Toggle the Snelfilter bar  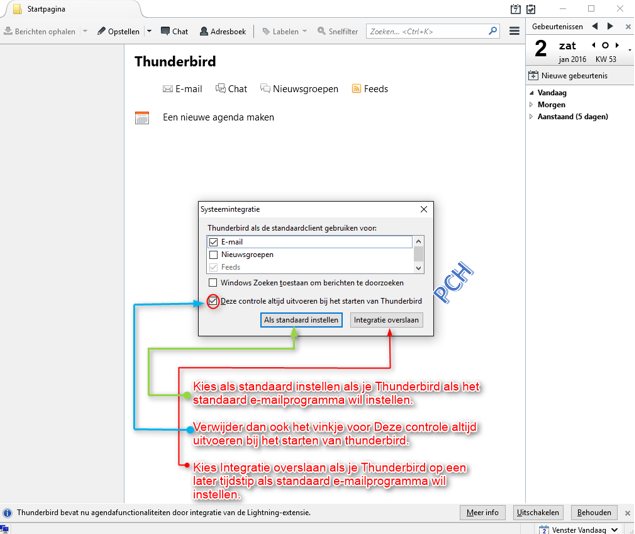(x=338, y=31)
